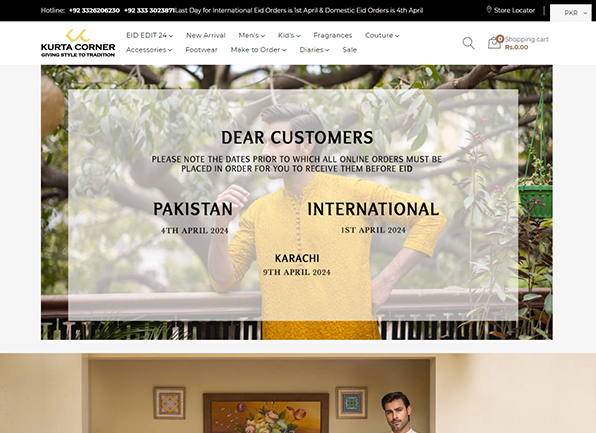The image size is (596, 433).
Task: Expand the EID EDIT 24 menu
Action: 149,35
